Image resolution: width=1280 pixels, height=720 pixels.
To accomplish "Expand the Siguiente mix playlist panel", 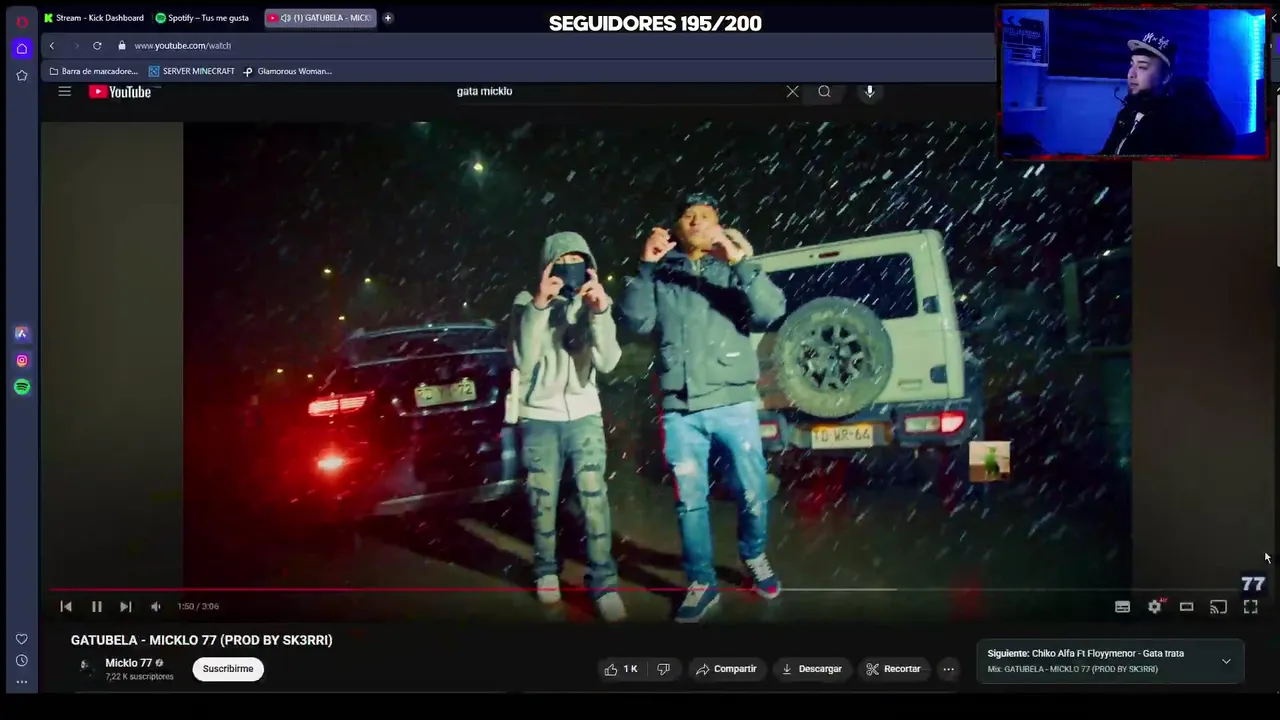I will pyautogui.click(x=1226, y=661).
